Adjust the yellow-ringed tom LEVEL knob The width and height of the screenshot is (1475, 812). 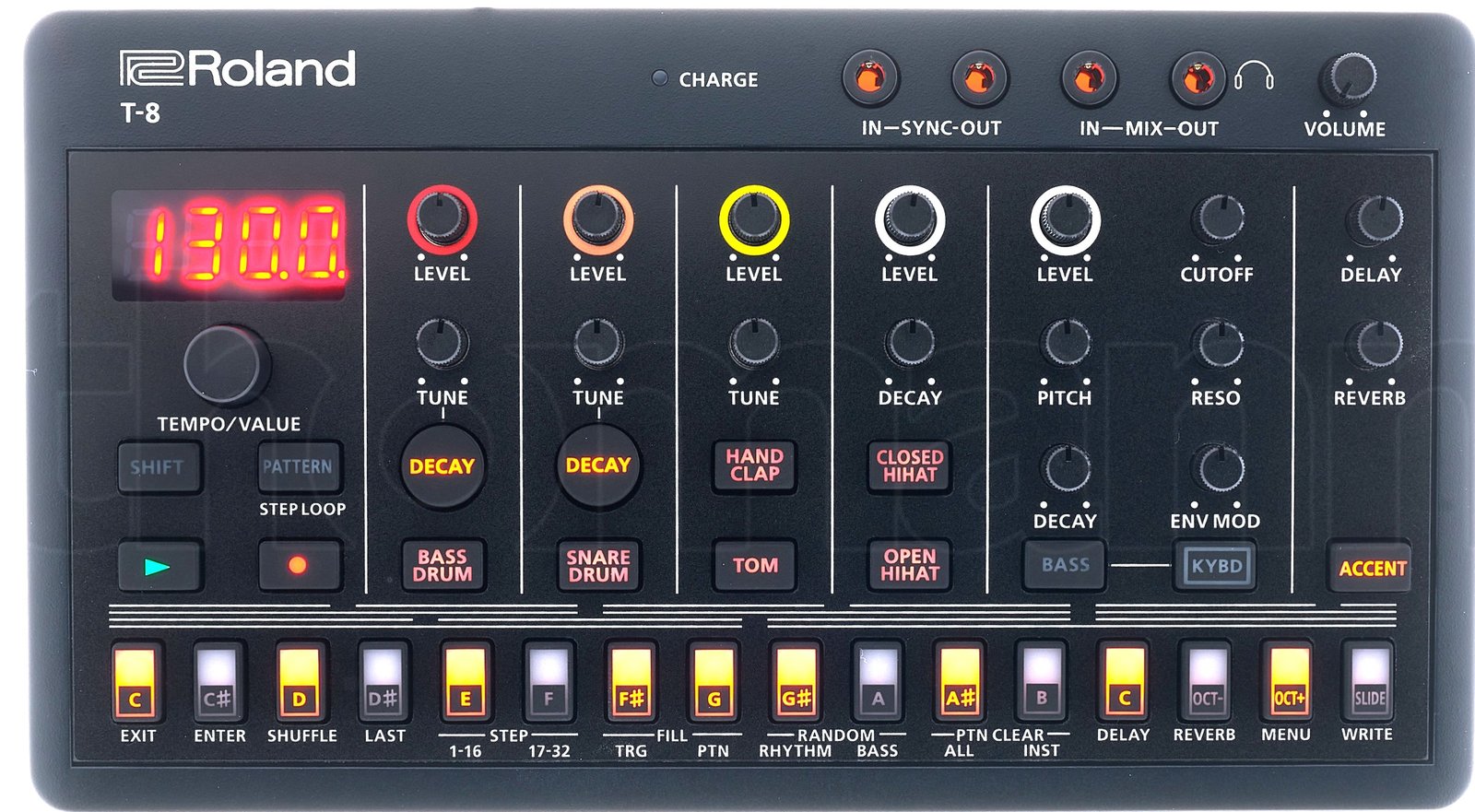(x=754, y=219)
